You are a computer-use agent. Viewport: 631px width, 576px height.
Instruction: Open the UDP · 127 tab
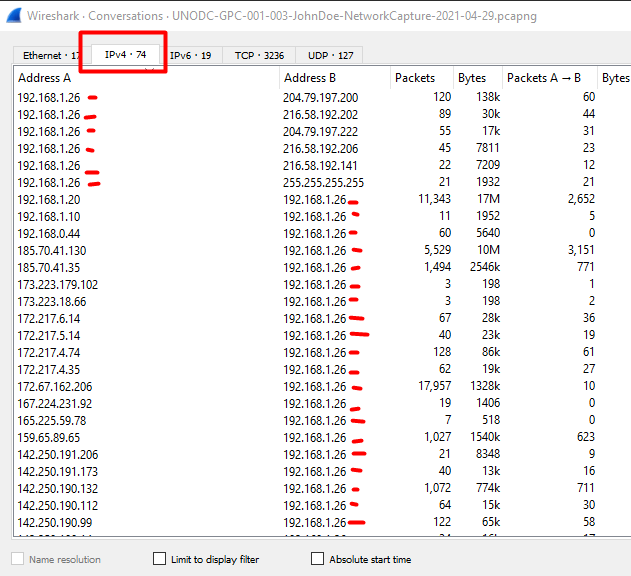tap(329, 56)
